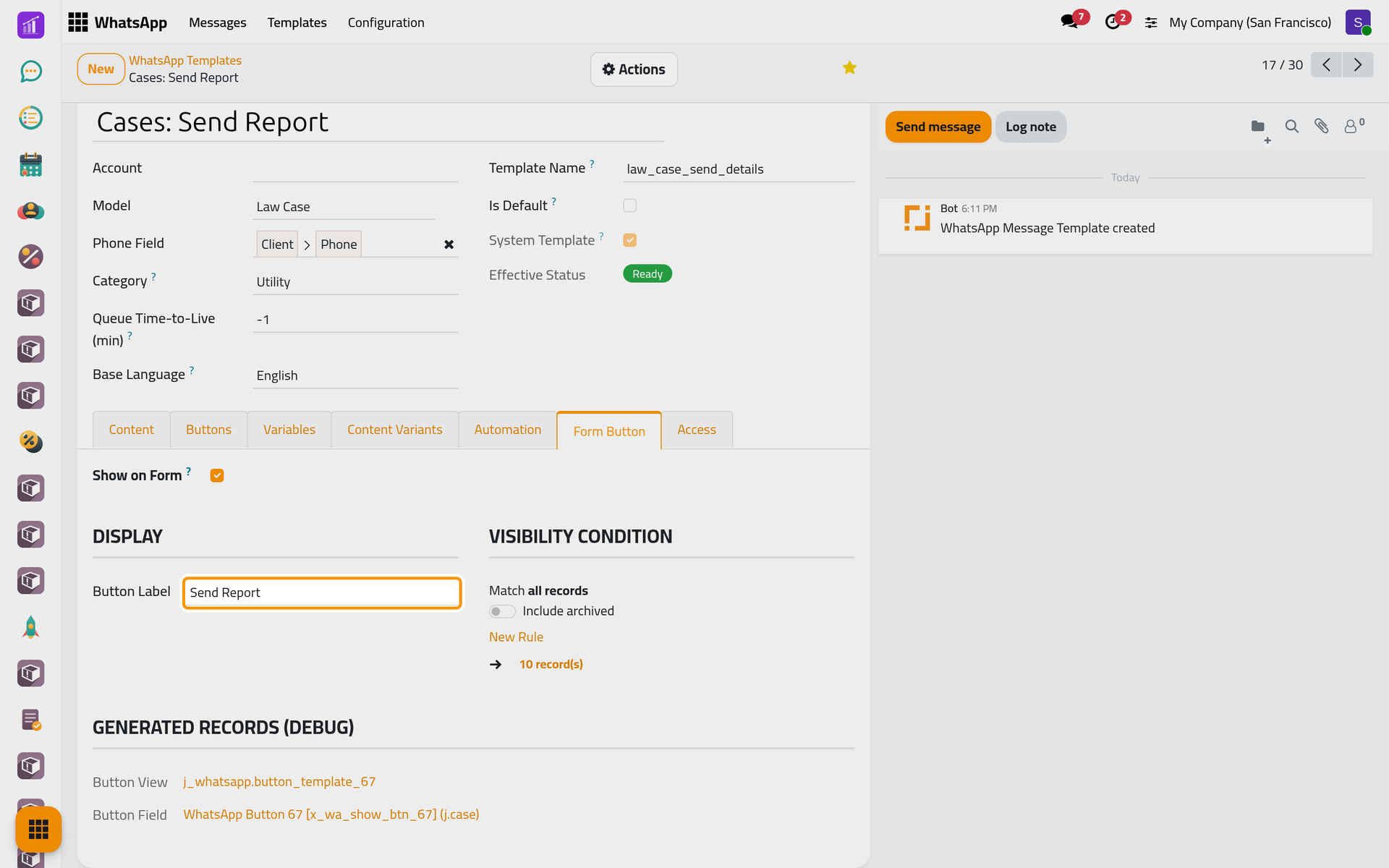Toggle the System Template checkbox
Image resolution: width=1389 pixels, height=868 pixels.
click(x=629, y=240)
